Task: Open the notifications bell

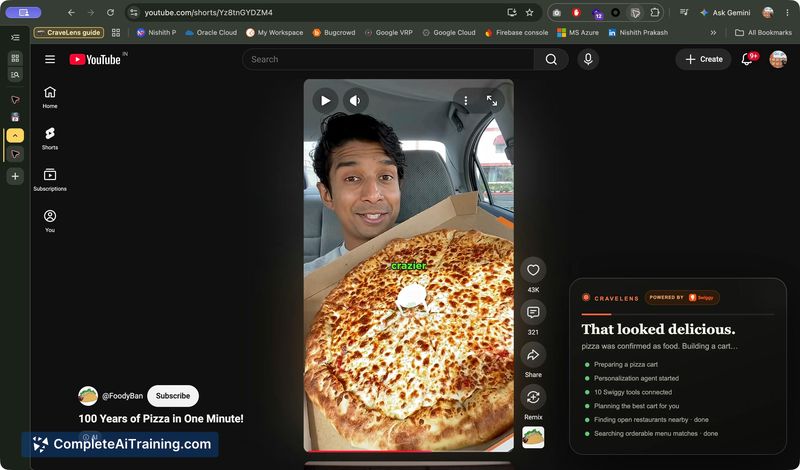Action: pyautogui.click(x=747, y=59)
